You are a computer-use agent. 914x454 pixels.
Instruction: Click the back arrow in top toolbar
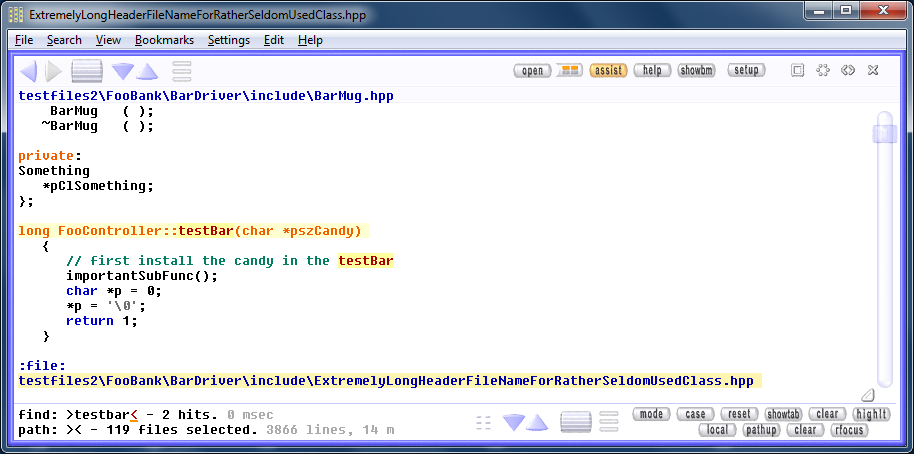click(x=29, y=71)
